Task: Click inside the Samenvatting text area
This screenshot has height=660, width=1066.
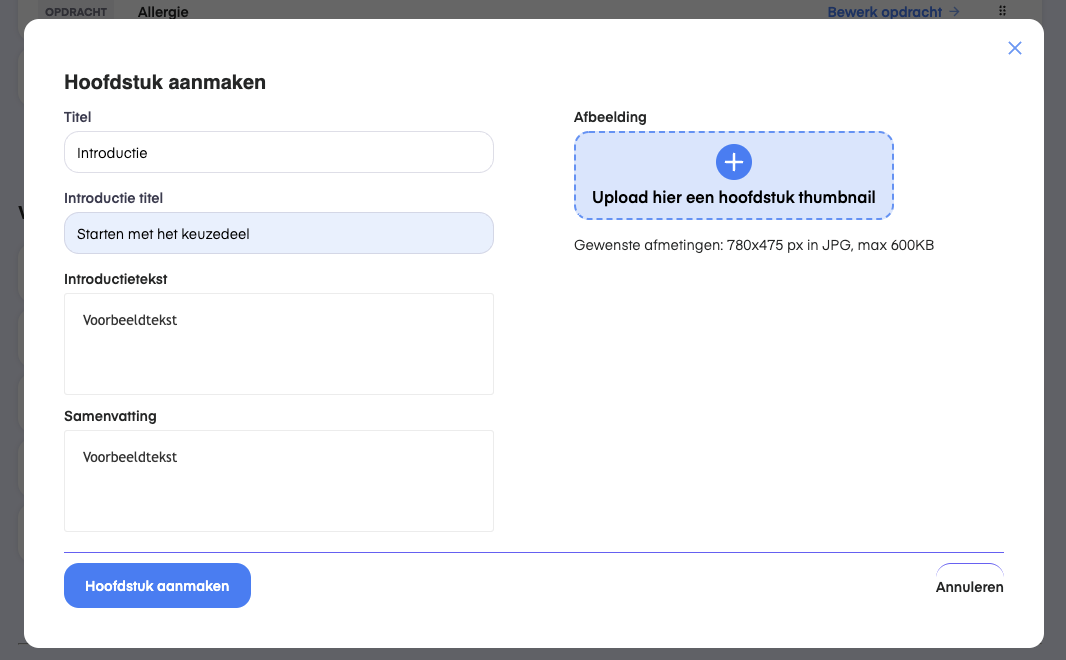Action: [278, 481]
